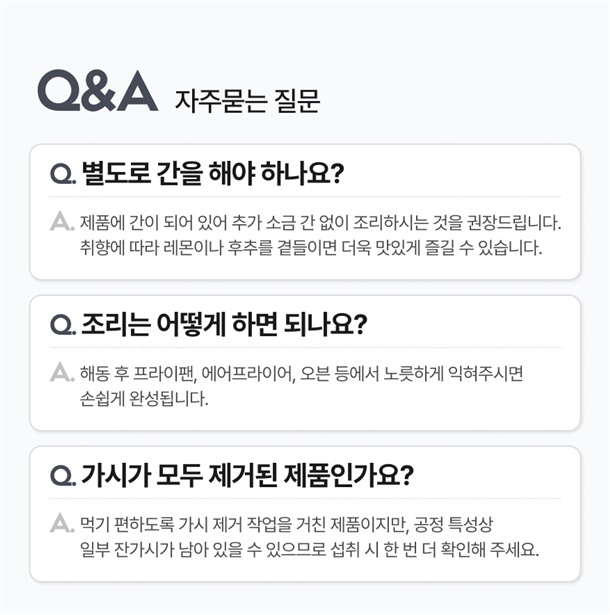Click the A icon in the seasoning answer
Viewport: 610px width, 615px height.
62,222
